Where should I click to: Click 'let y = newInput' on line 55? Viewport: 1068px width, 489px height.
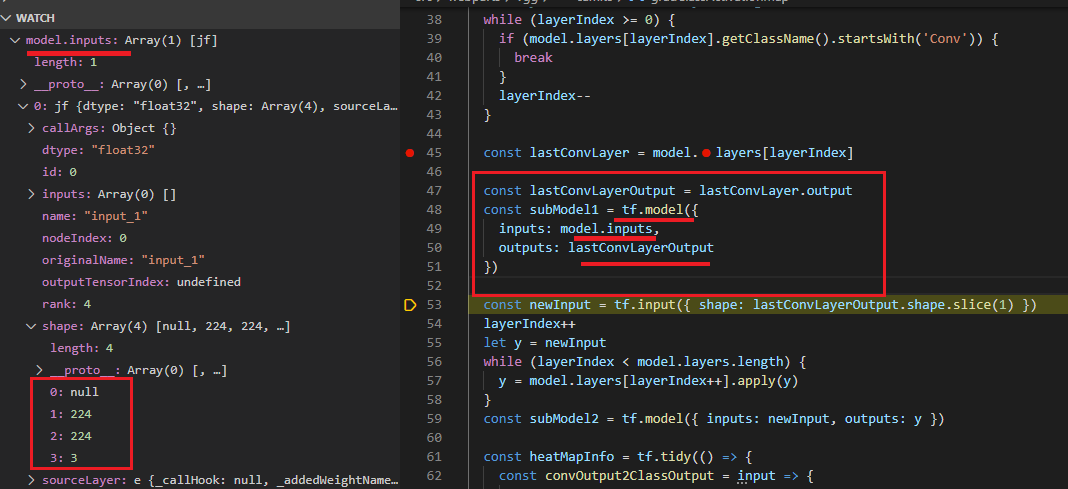tap(545, 343)
